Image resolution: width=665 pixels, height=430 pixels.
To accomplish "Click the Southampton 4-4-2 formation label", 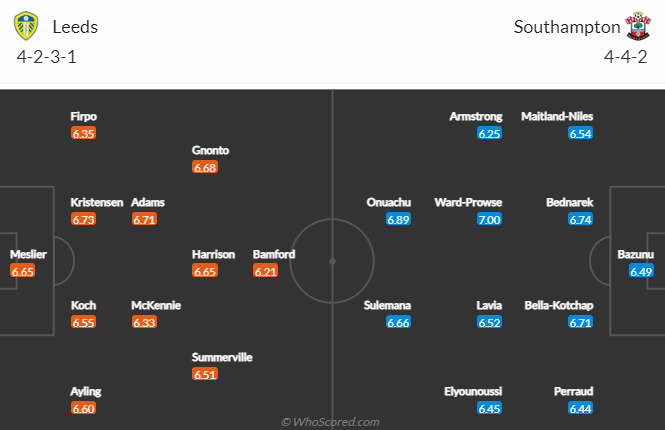I will tap(626, 57).
